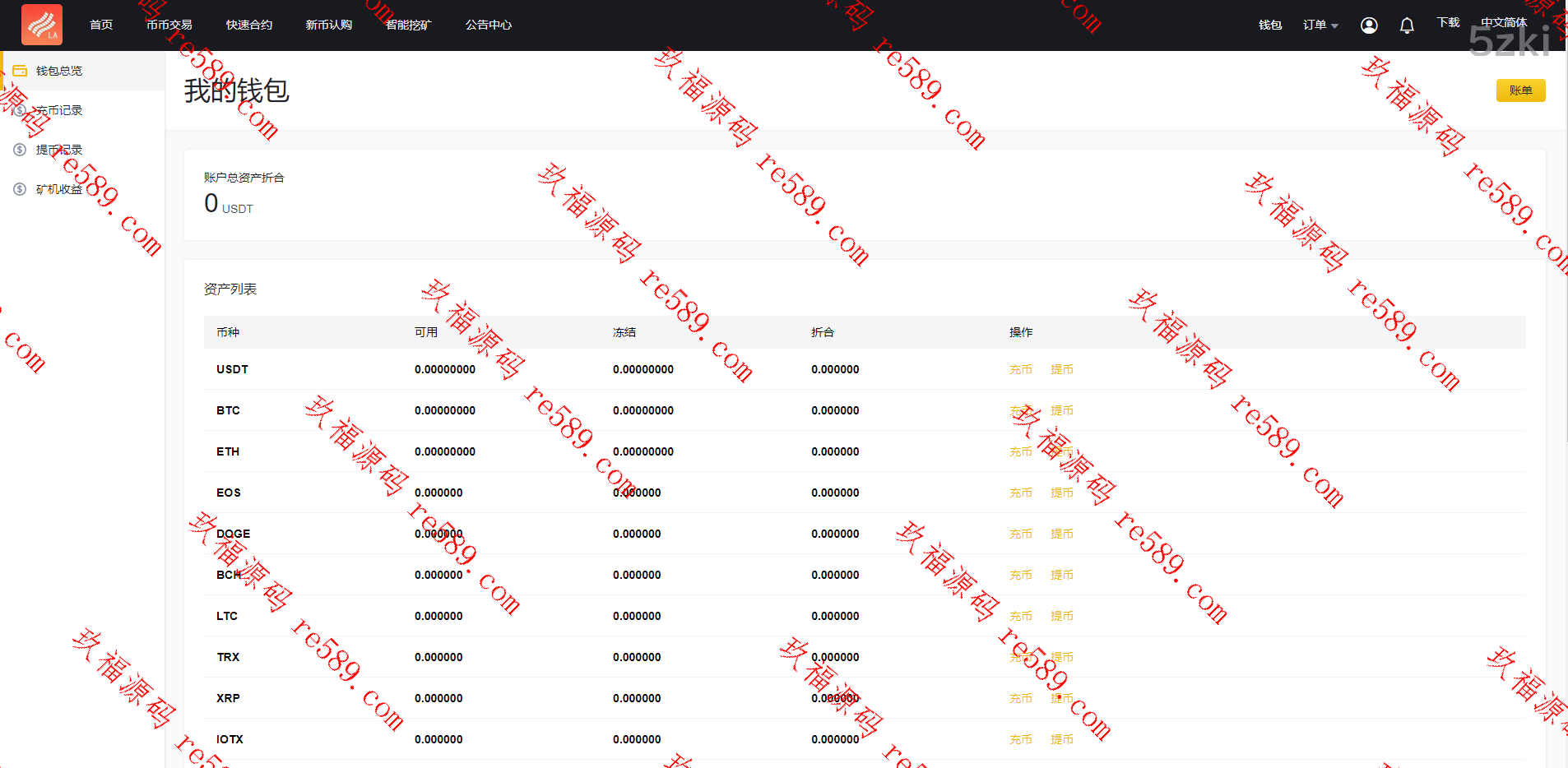The height and width of the screenshot is (768, 1568).
Task: Open the 中文简体 language selector
Action: pyautogui.click(x=1503, y=23)
